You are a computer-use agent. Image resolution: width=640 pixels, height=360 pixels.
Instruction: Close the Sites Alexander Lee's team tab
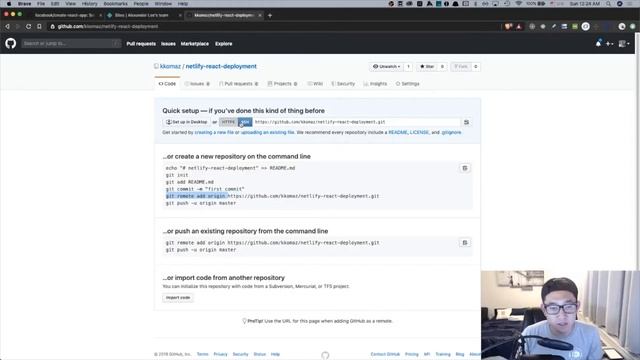point(180,16)
